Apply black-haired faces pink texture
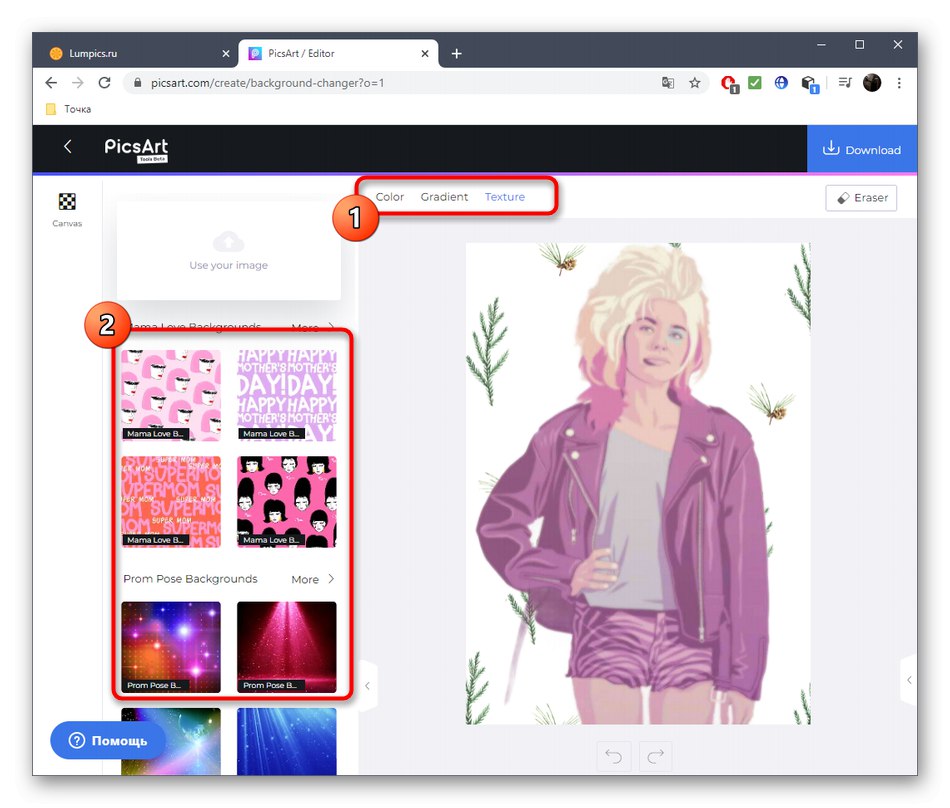This screenshot has width=950, height=808. coord(287,502)
